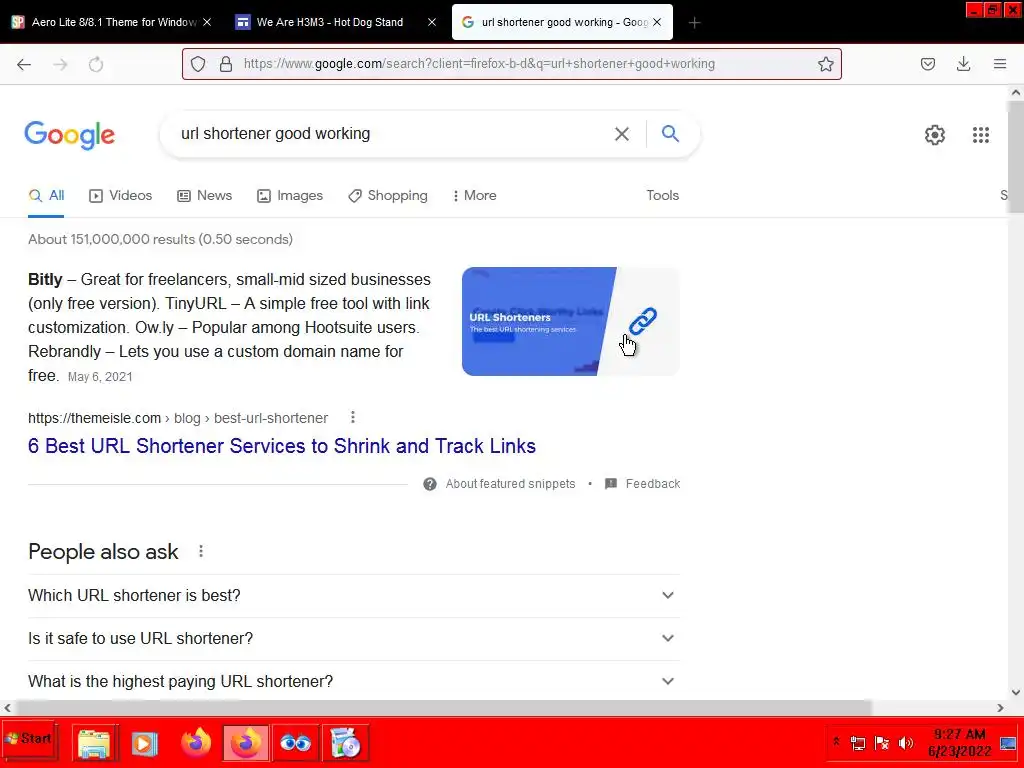Open options dots beside themeisle.com result
Screen dimensions: 1024x768
click(353, 417)
